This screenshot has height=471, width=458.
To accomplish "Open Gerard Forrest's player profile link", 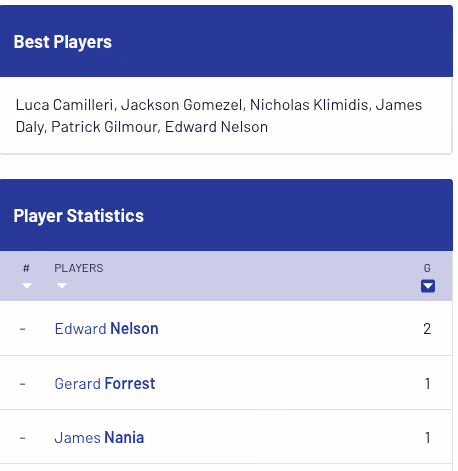I will (105, 383).
